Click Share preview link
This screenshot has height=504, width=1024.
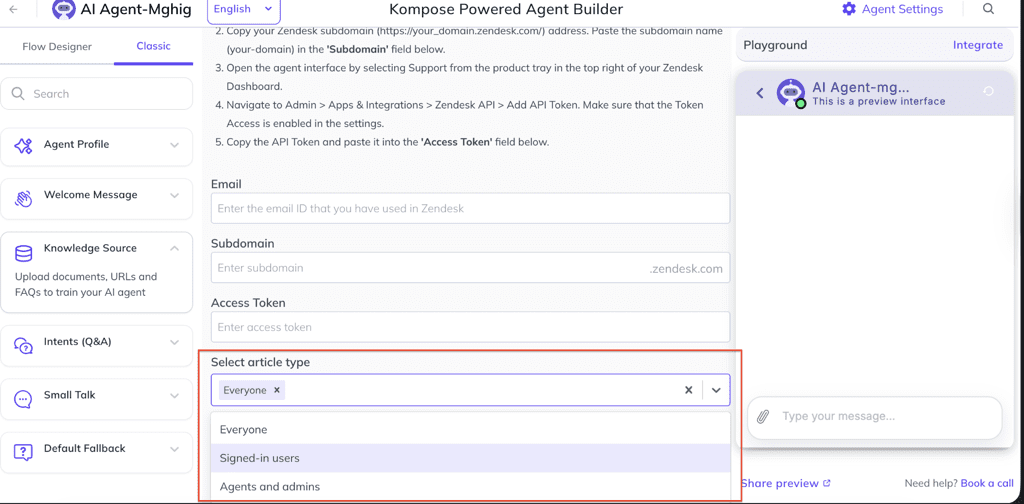[x=786, y=483]
